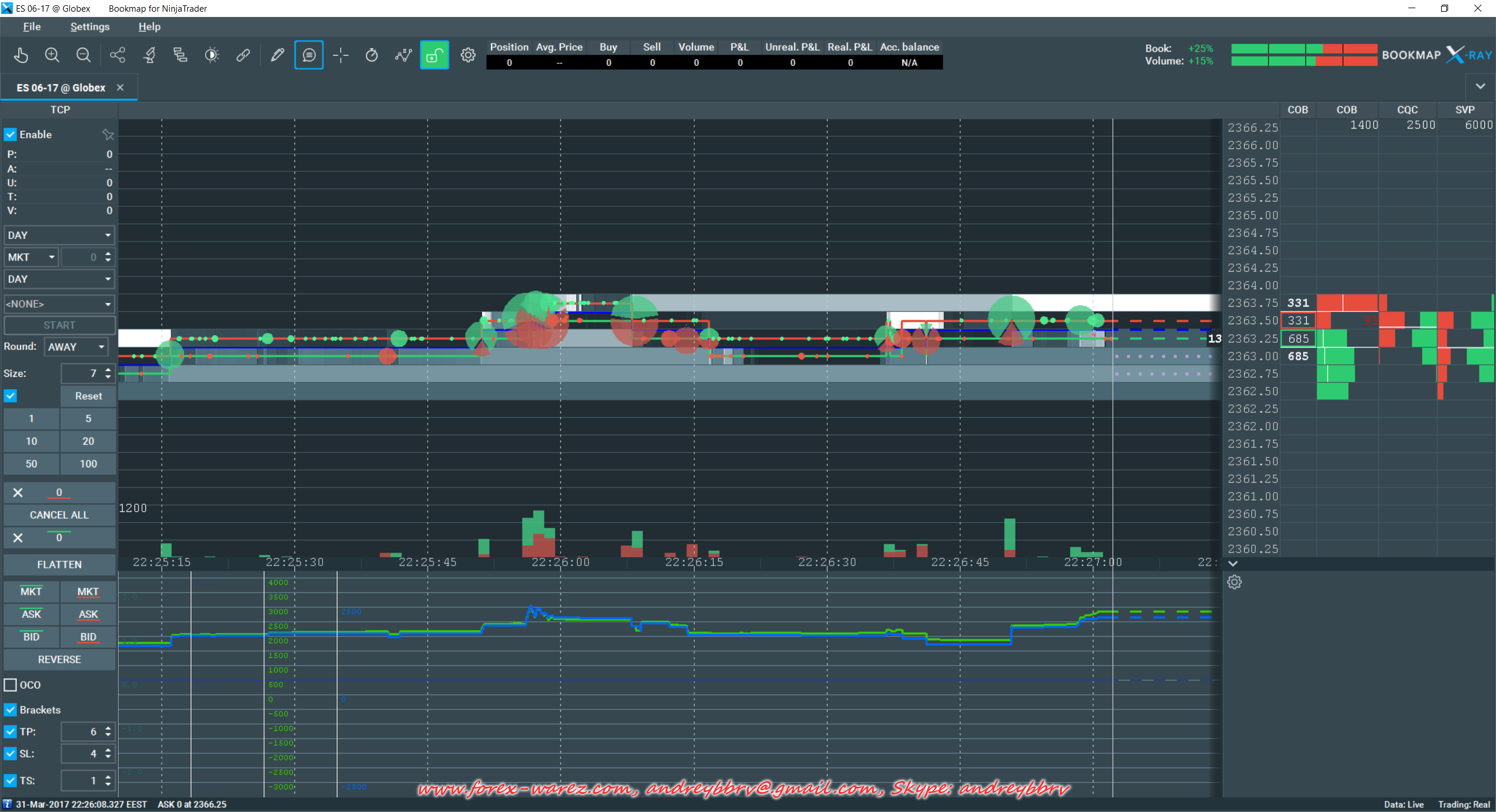Open the brightness contrast settings icon
The height and width of the screenshot is (812, 1496).
point(212,55)
